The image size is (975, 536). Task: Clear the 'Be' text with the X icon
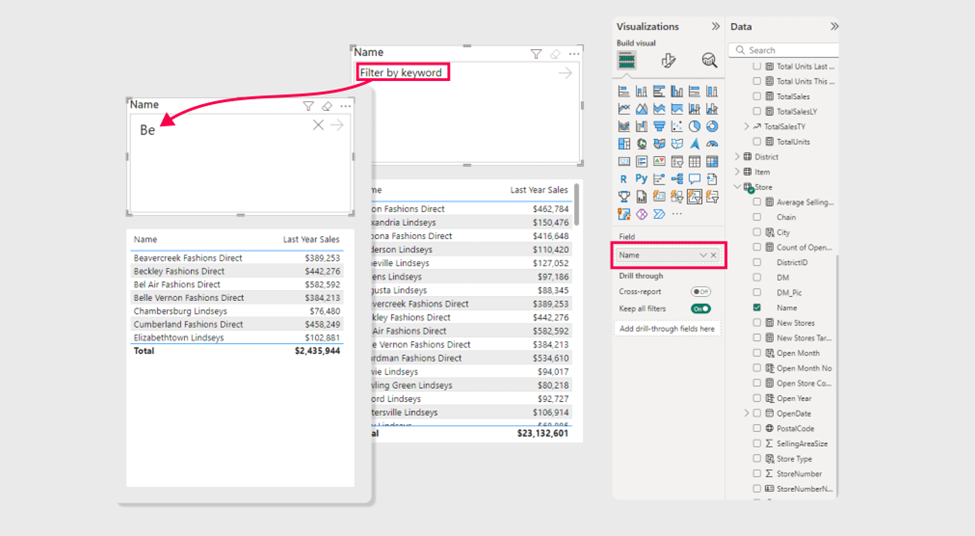point(318,125)
